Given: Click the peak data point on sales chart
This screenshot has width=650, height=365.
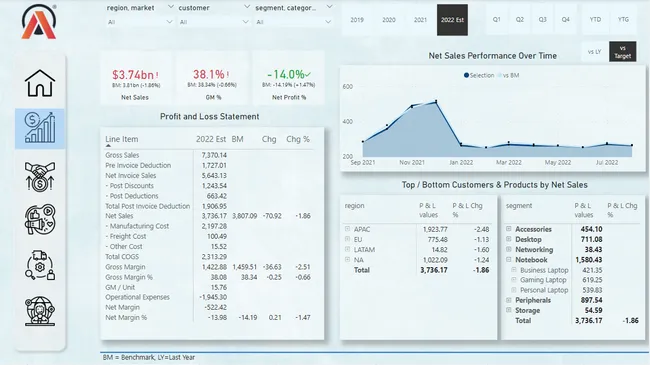Looking at the screenshot, I should [436, 101].
